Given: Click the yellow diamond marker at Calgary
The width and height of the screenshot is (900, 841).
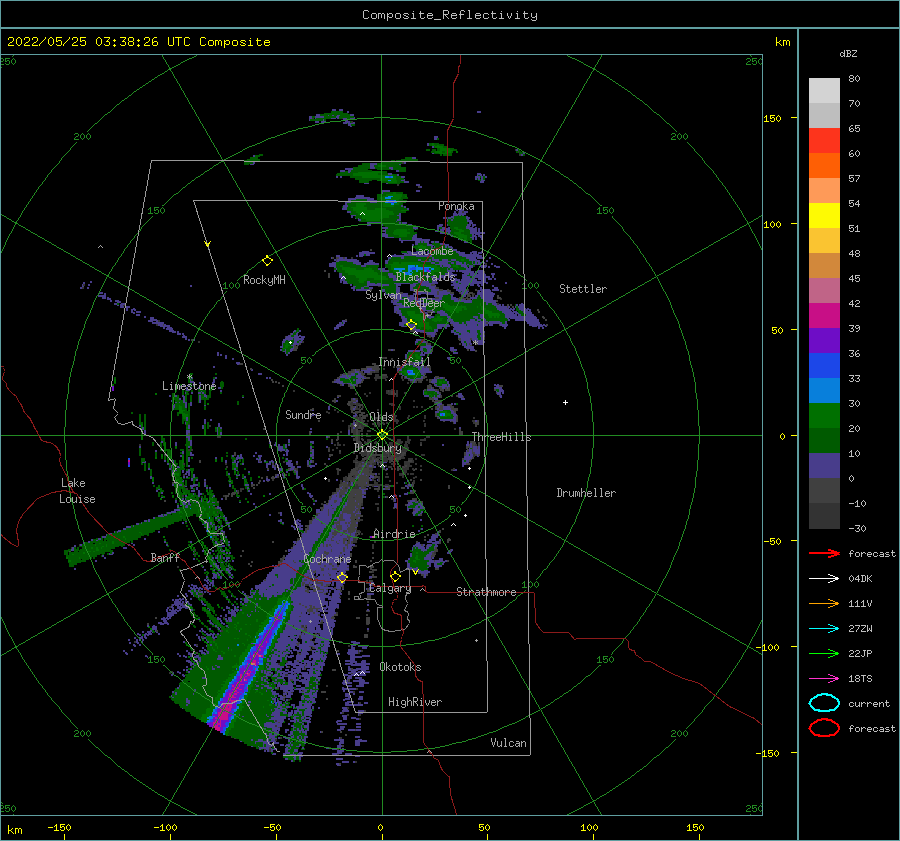Looking at the screenshot, I should pyautogui.click(x=395, y=576).
